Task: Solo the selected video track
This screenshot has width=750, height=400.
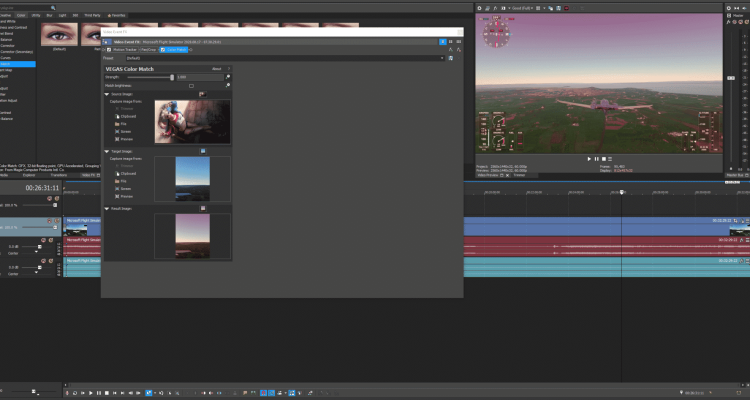Action: point(56,221)
